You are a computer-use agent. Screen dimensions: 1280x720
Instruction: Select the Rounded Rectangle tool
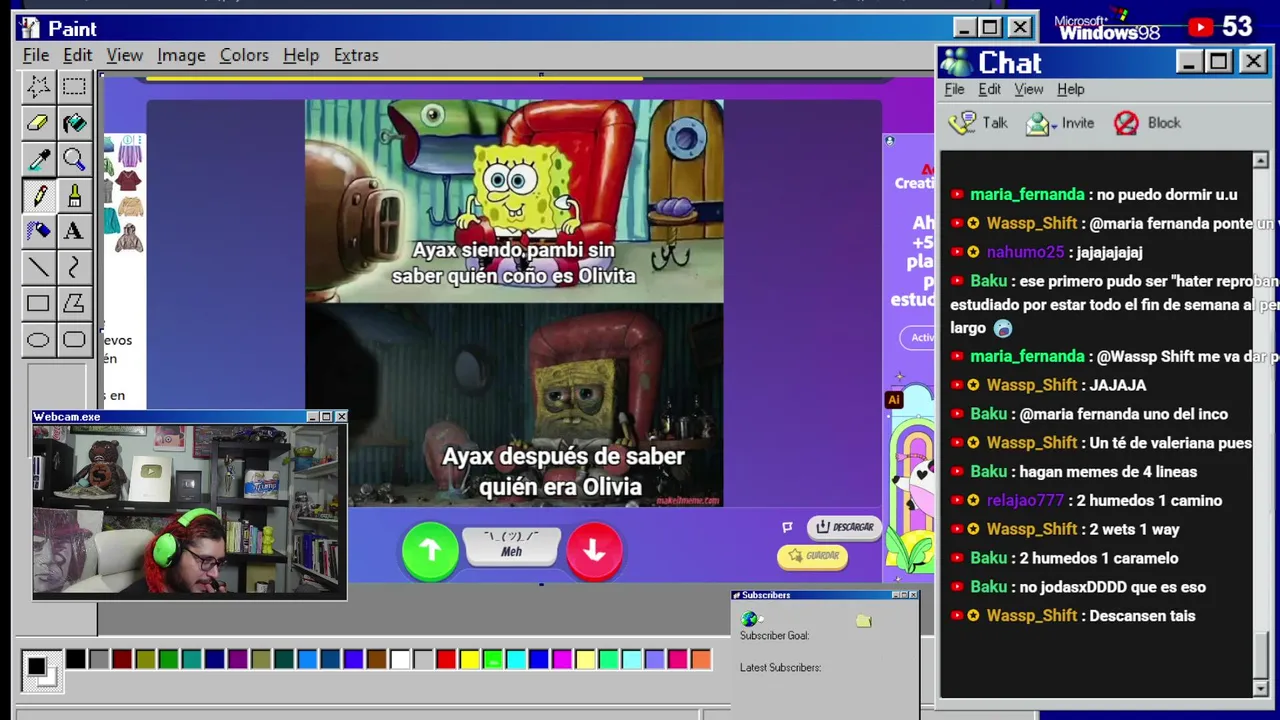coord(74,340)
